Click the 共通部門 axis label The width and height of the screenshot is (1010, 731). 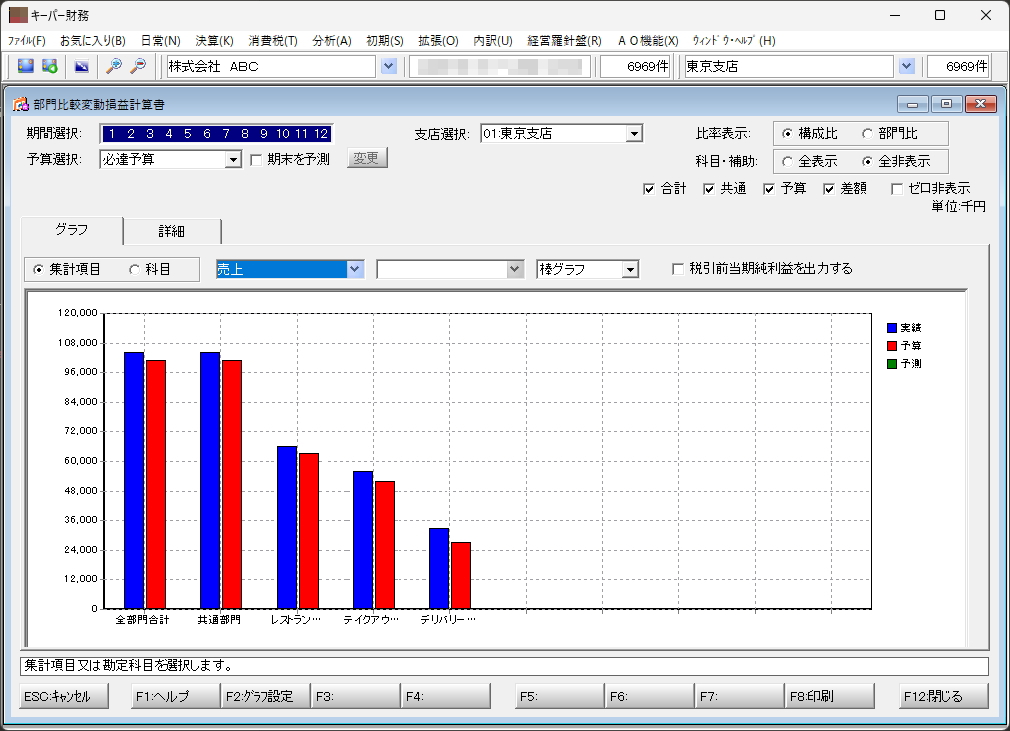[x=219, y=620]
